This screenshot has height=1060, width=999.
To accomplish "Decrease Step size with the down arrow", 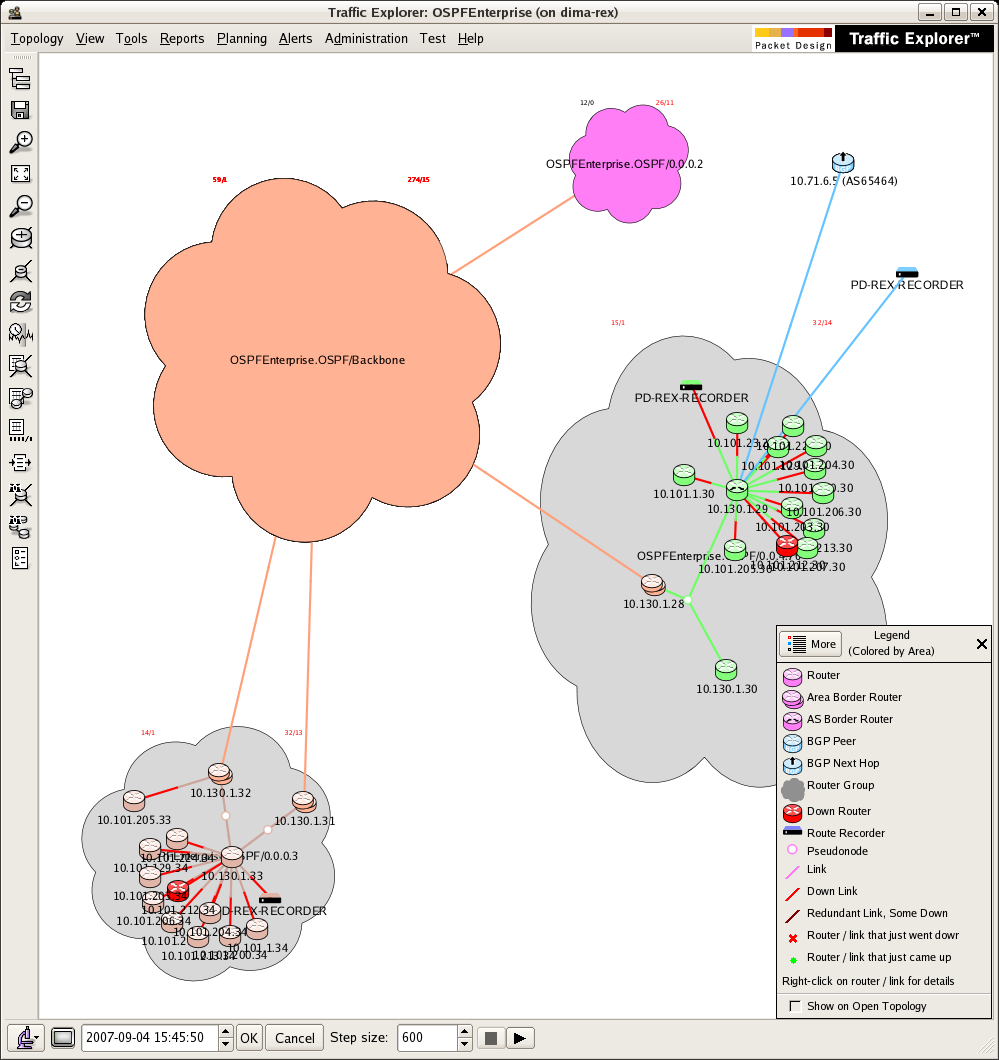I will pyautogui.click(x=466, y=1044).
